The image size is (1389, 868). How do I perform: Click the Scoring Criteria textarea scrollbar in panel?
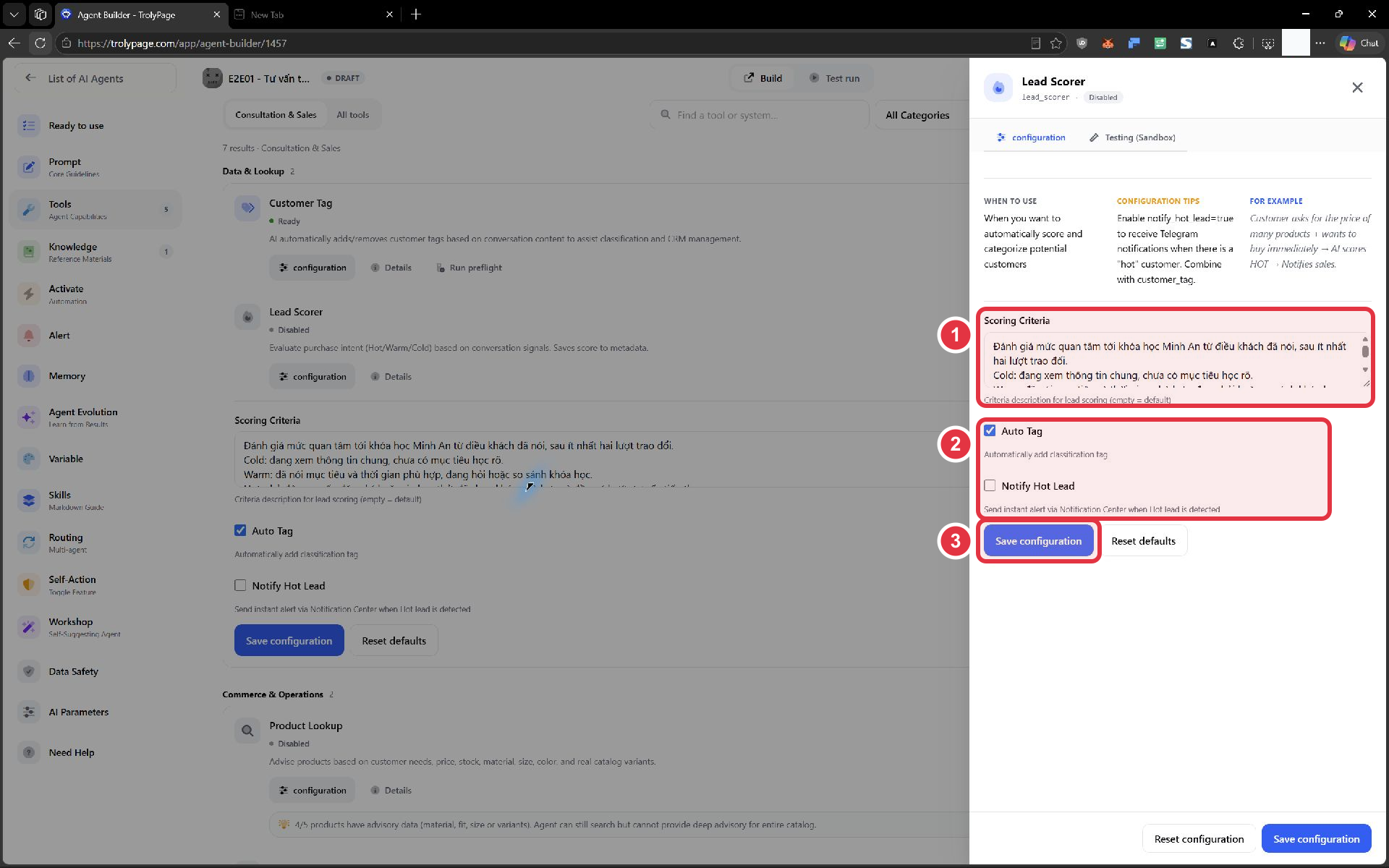pos(1365,352)
